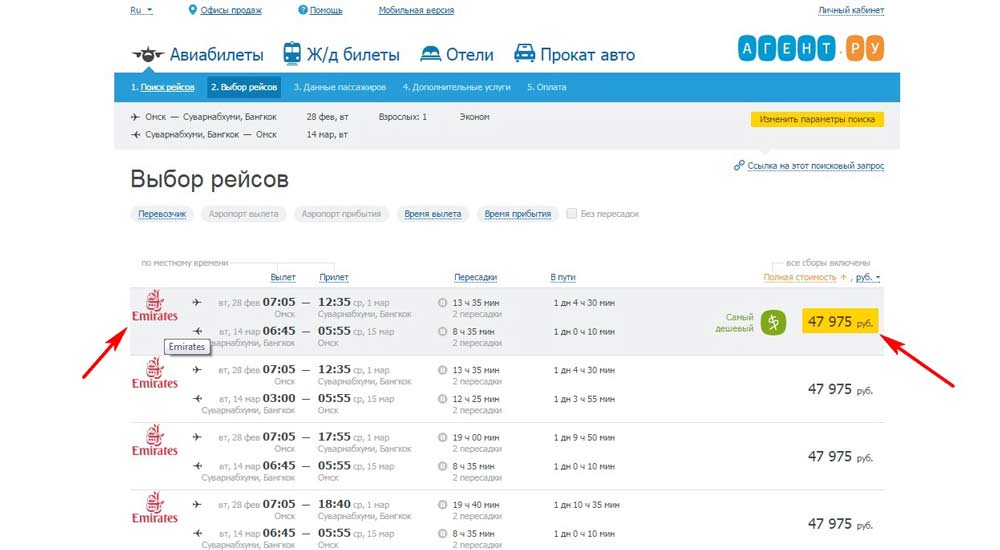Click the green Самый дешевый dollar icon
The height and width of the screenshot is (550, 1000).
coord(773,322)
